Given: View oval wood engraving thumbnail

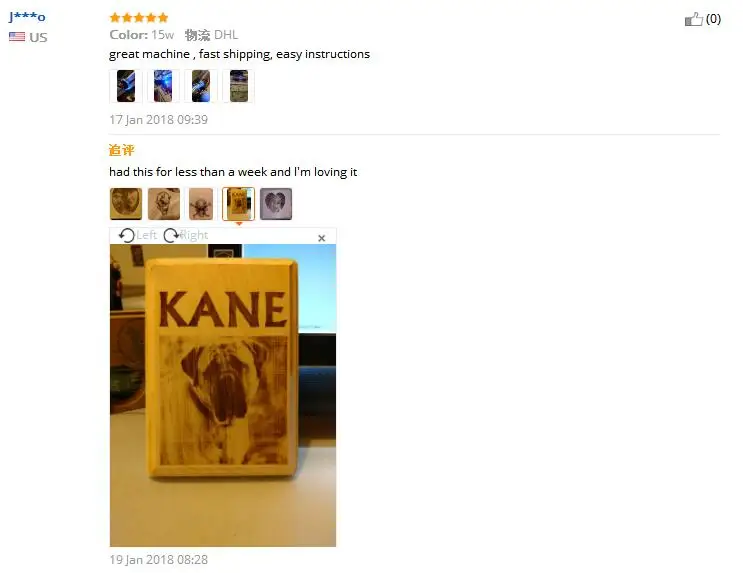Looking at the screenshot, I should point(126,204).
